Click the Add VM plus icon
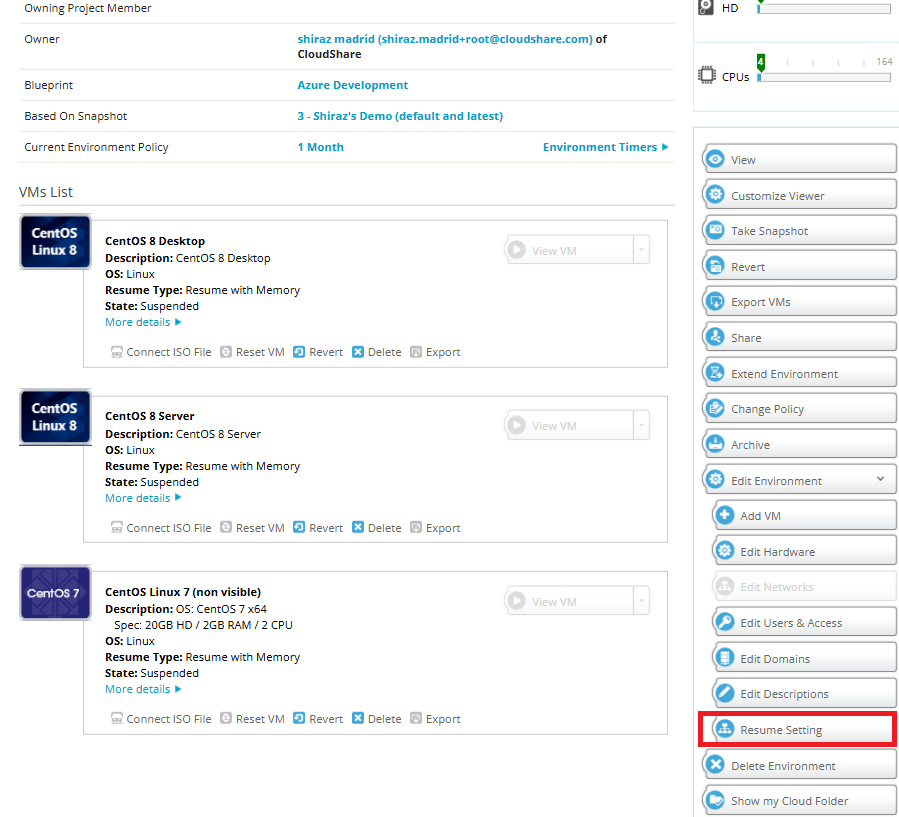 click(725, 515)
